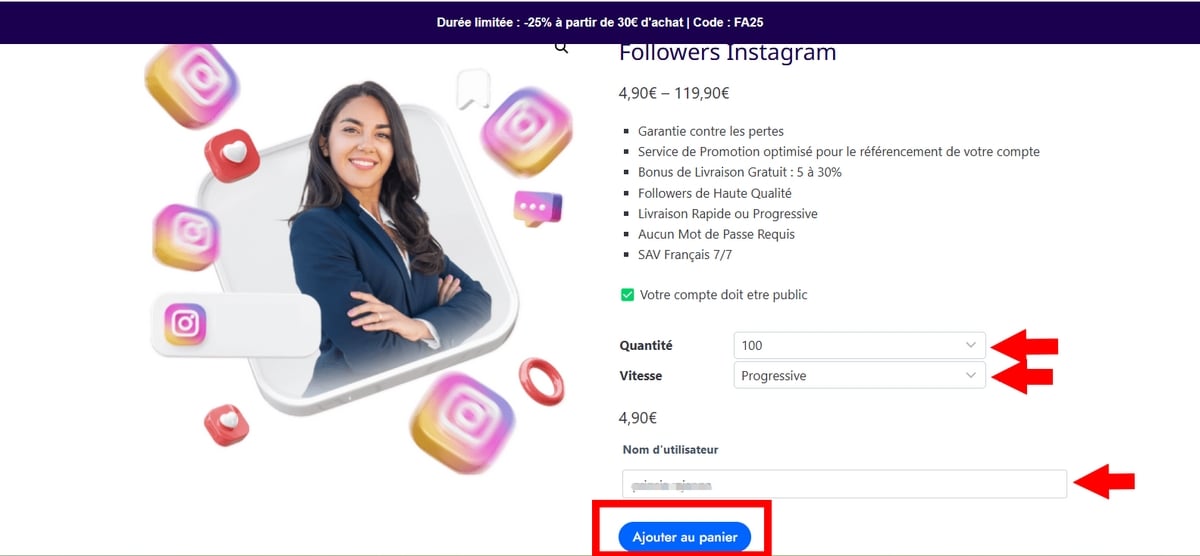Click the Ajouter au panier button

(684, 537)
